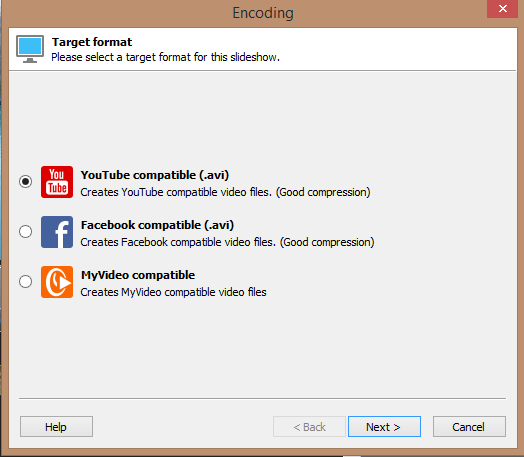
Task: Click the greyed-out < Back button
Action: click(309, 427)
